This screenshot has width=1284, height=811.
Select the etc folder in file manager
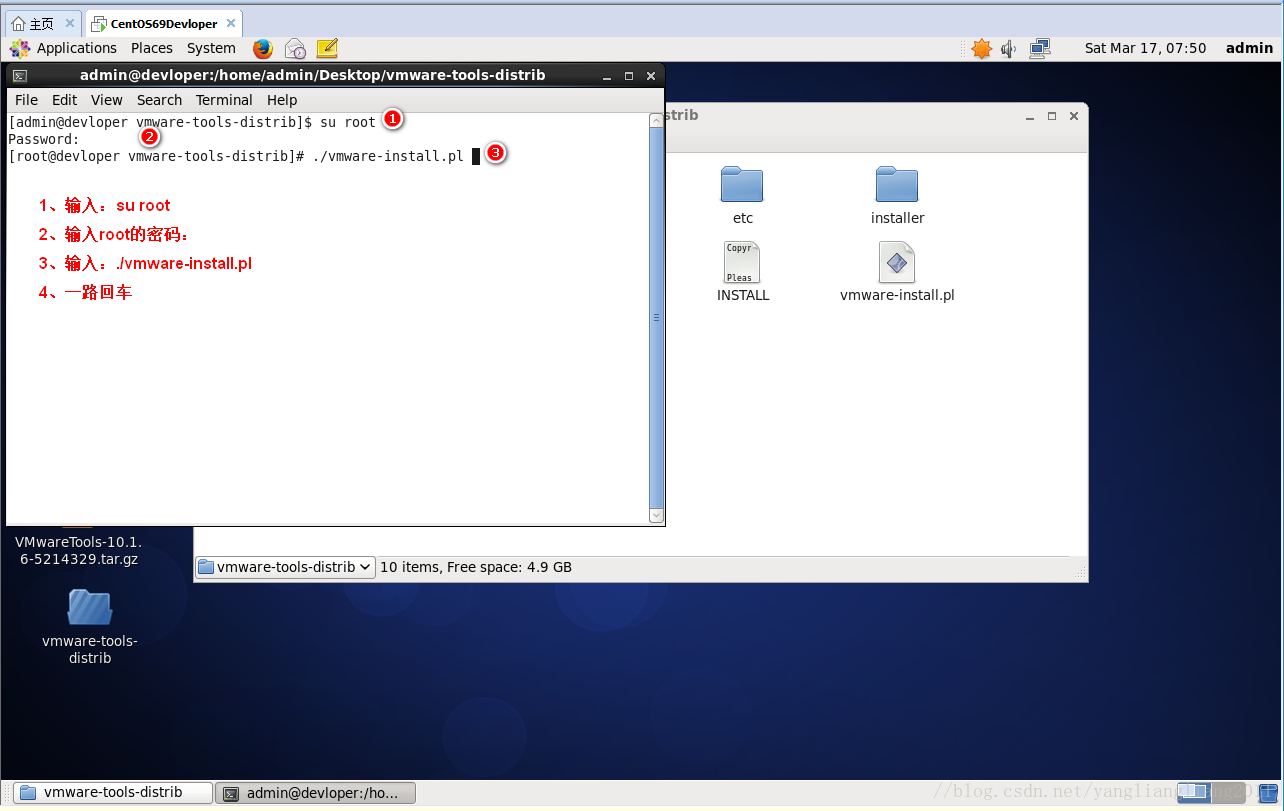(x=742, y=195)
